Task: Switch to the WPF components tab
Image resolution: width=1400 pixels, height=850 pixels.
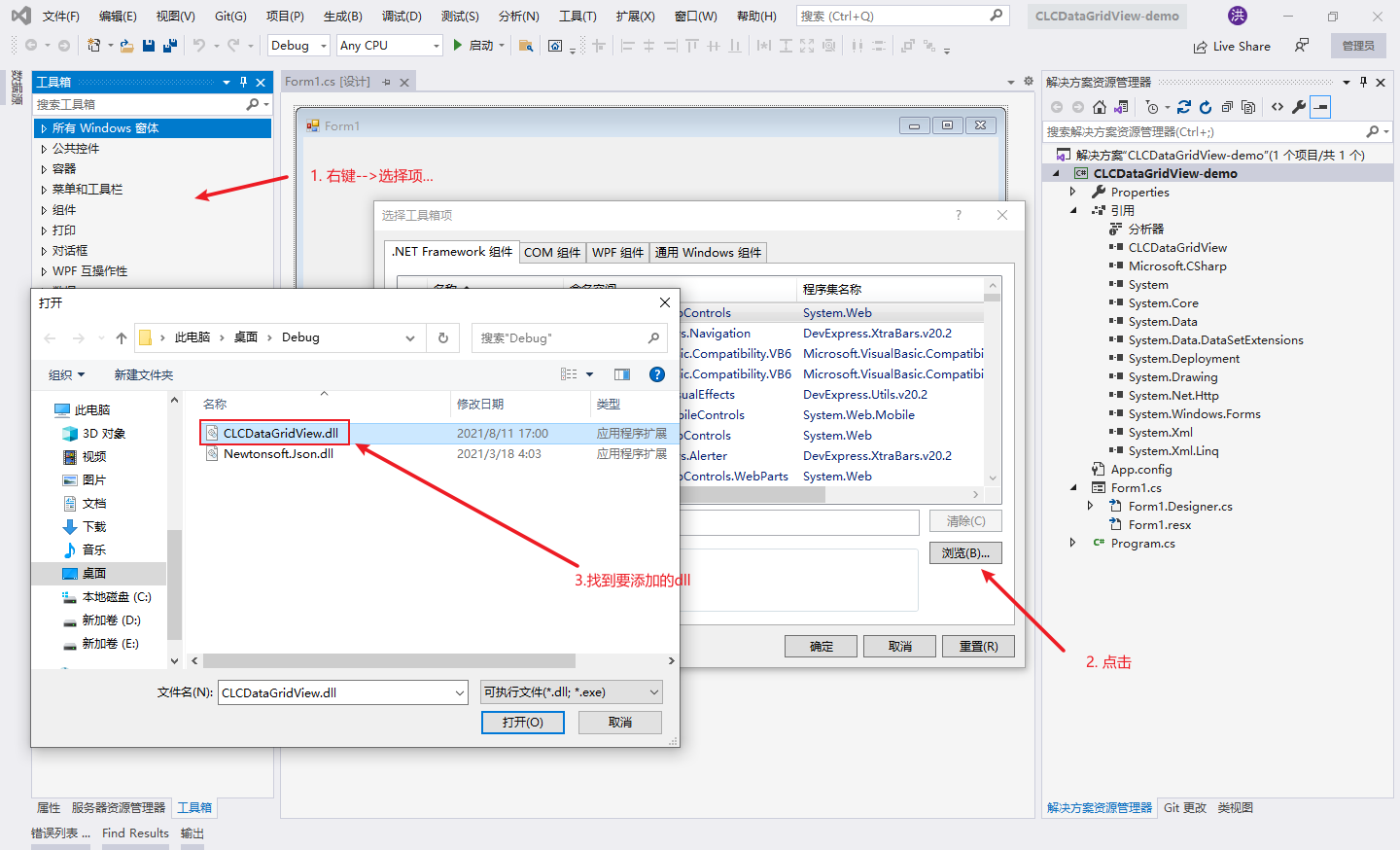Action: pyautogui.click(x=618, y=253)
